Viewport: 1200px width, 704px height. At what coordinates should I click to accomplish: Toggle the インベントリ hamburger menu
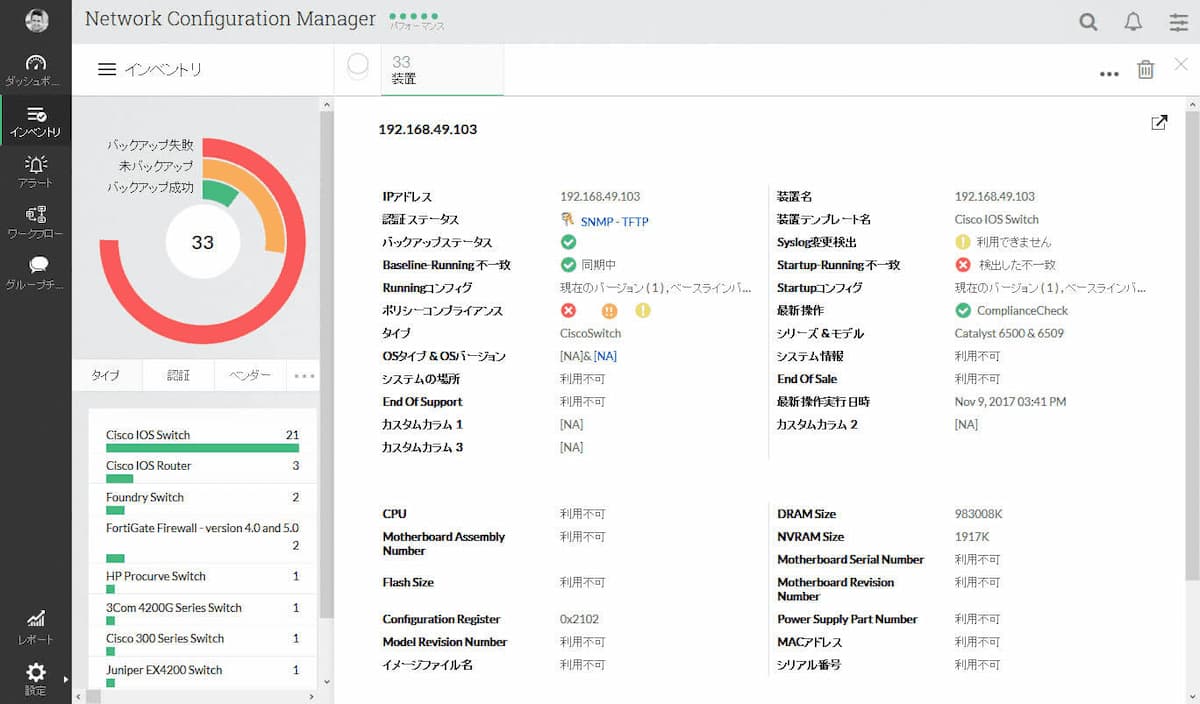[x=107, y=70]
